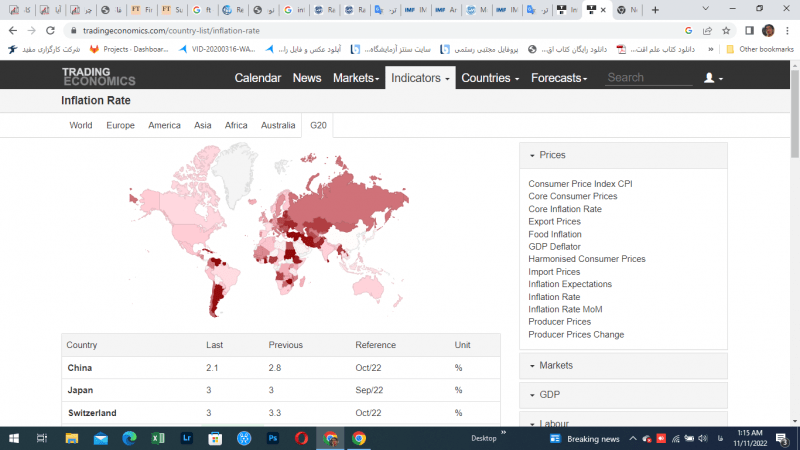
Task: Open a new browser tab
Action: [654, 10]
